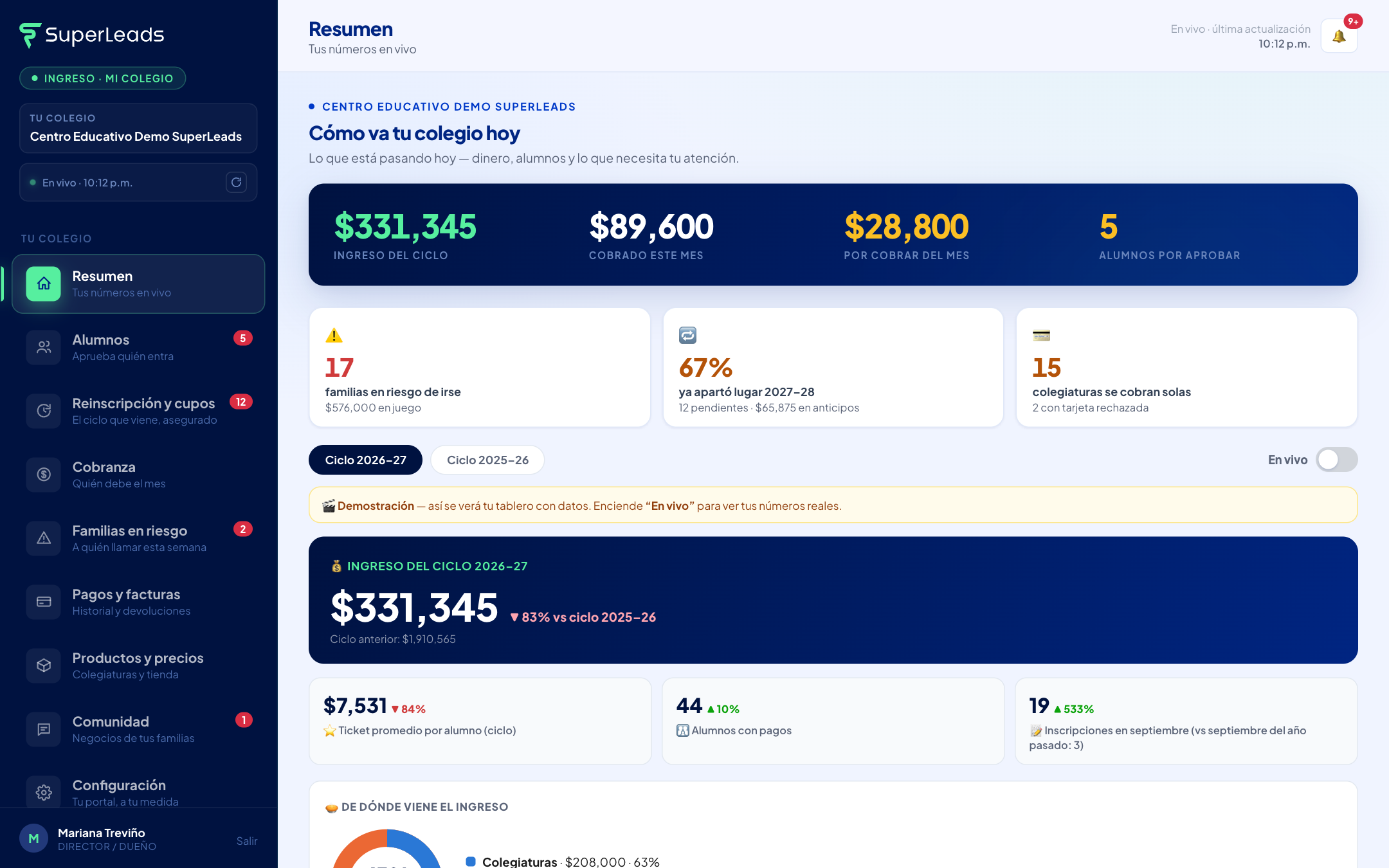The image size is (1389, 868).
Task: Select the Ciclo 2026–27 tab
Action: 365,460
